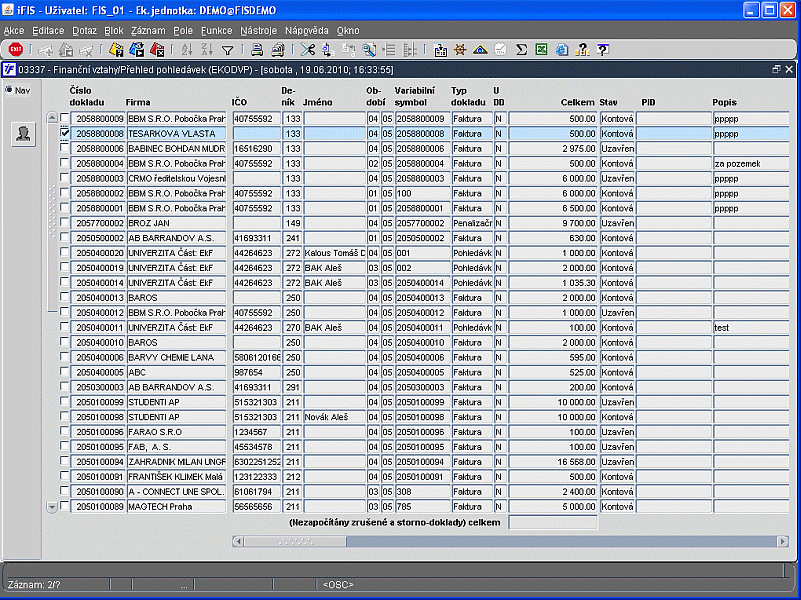Click the horizontal scrollbar thumb

(295, 541)
